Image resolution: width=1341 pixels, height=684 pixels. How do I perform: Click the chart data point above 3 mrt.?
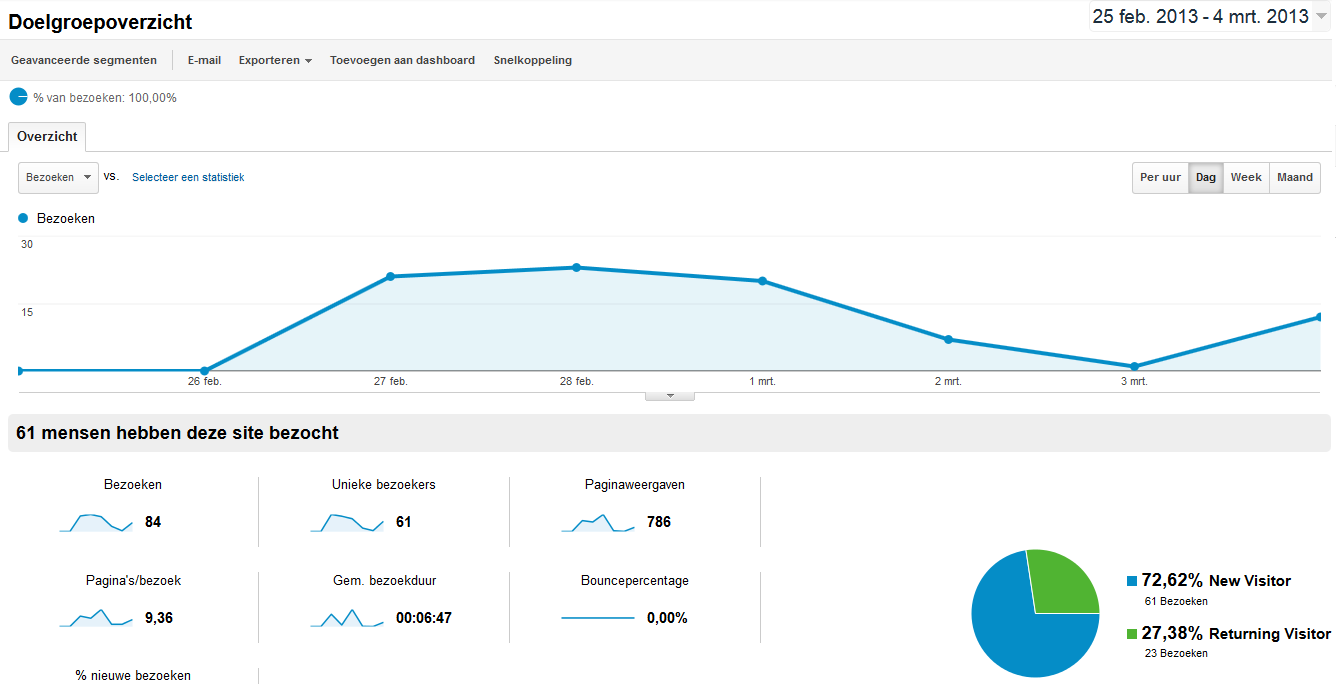[x=1134, y=366]
